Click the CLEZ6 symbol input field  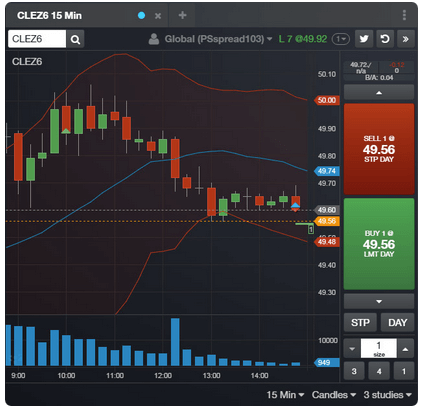pyautogui.click(x=37, y=39)
